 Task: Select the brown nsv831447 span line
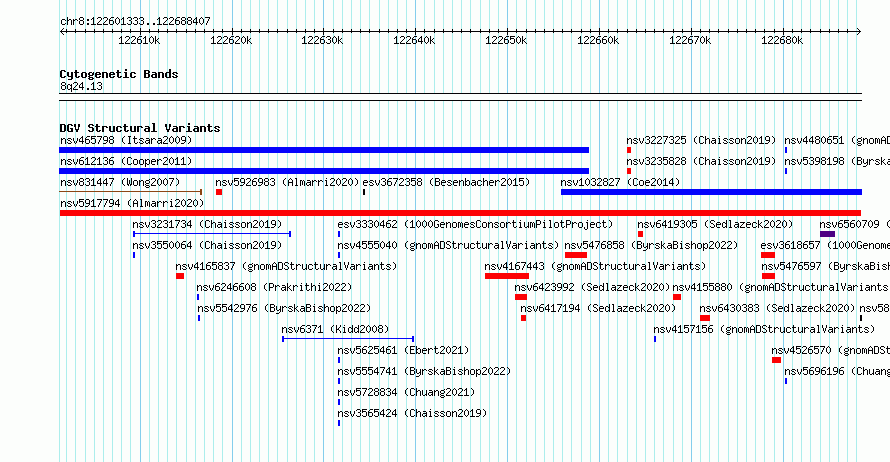click(131, 192)
